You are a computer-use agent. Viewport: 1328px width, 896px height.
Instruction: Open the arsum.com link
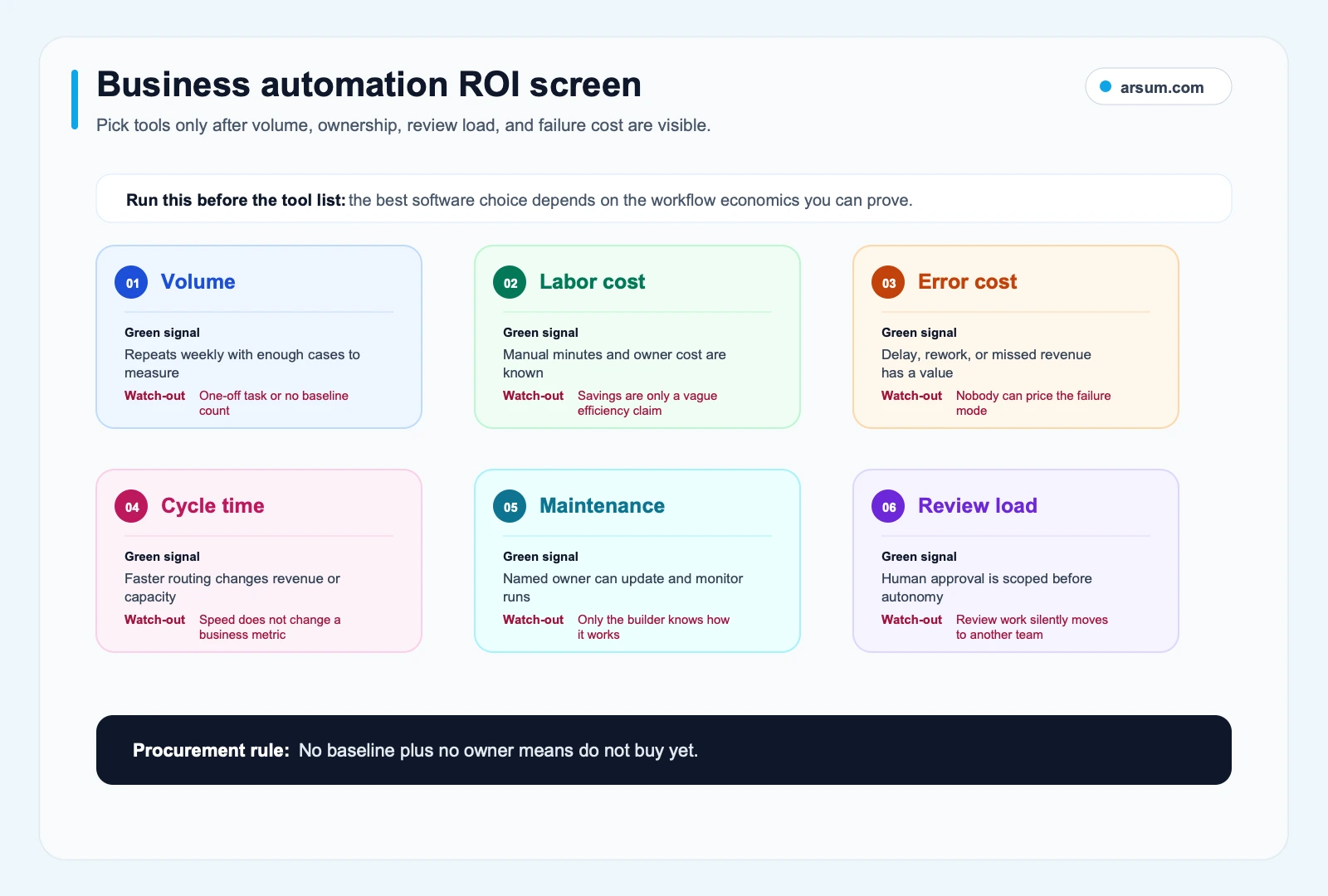pos(1158,86)
